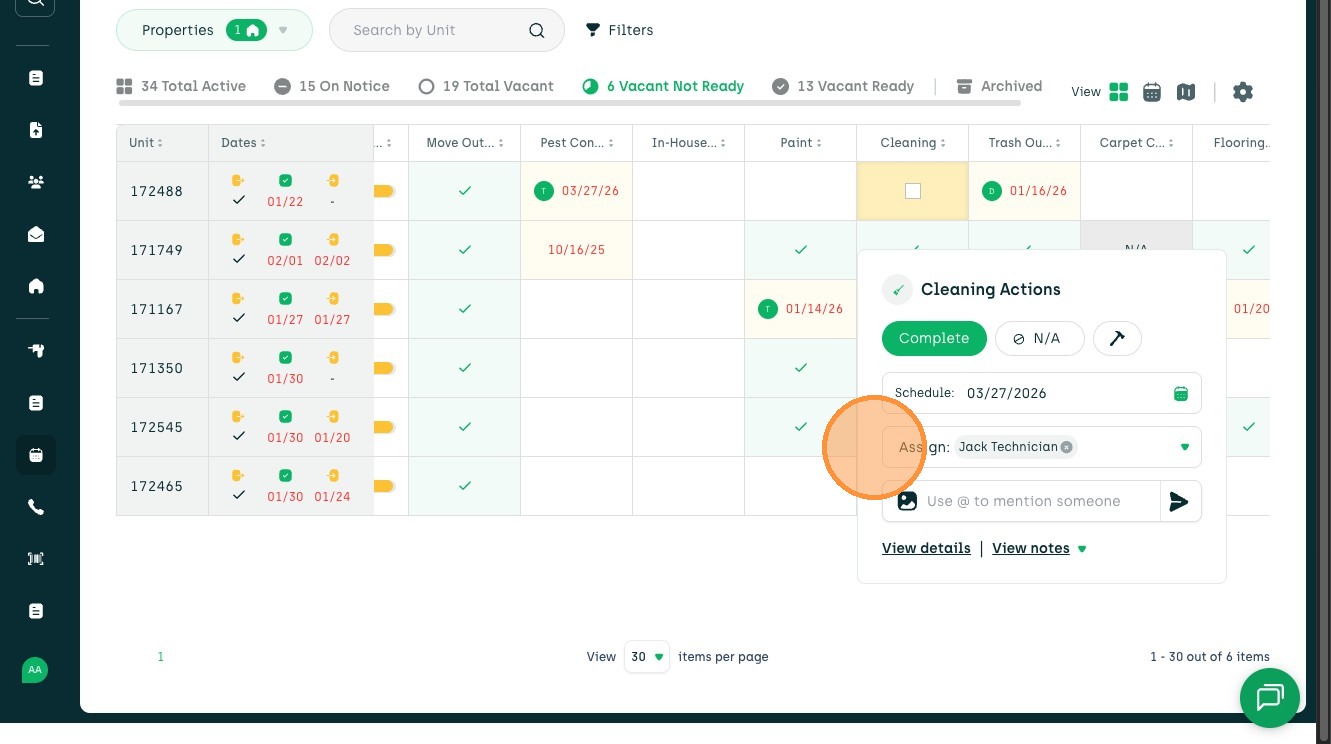The image size is (1331, 744).
Task: Mark cleaning as Complete
Action: (934, 339)
